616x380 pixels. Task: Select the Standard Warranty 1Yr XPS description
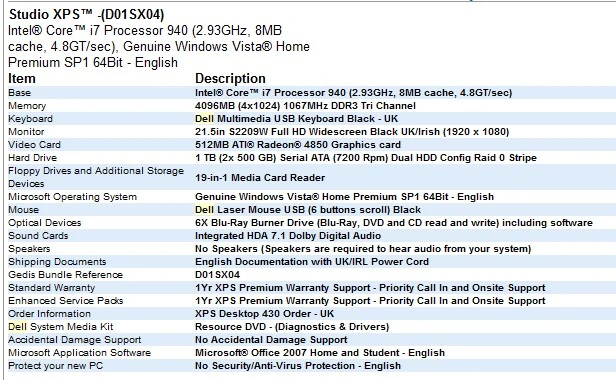(370, 288)
